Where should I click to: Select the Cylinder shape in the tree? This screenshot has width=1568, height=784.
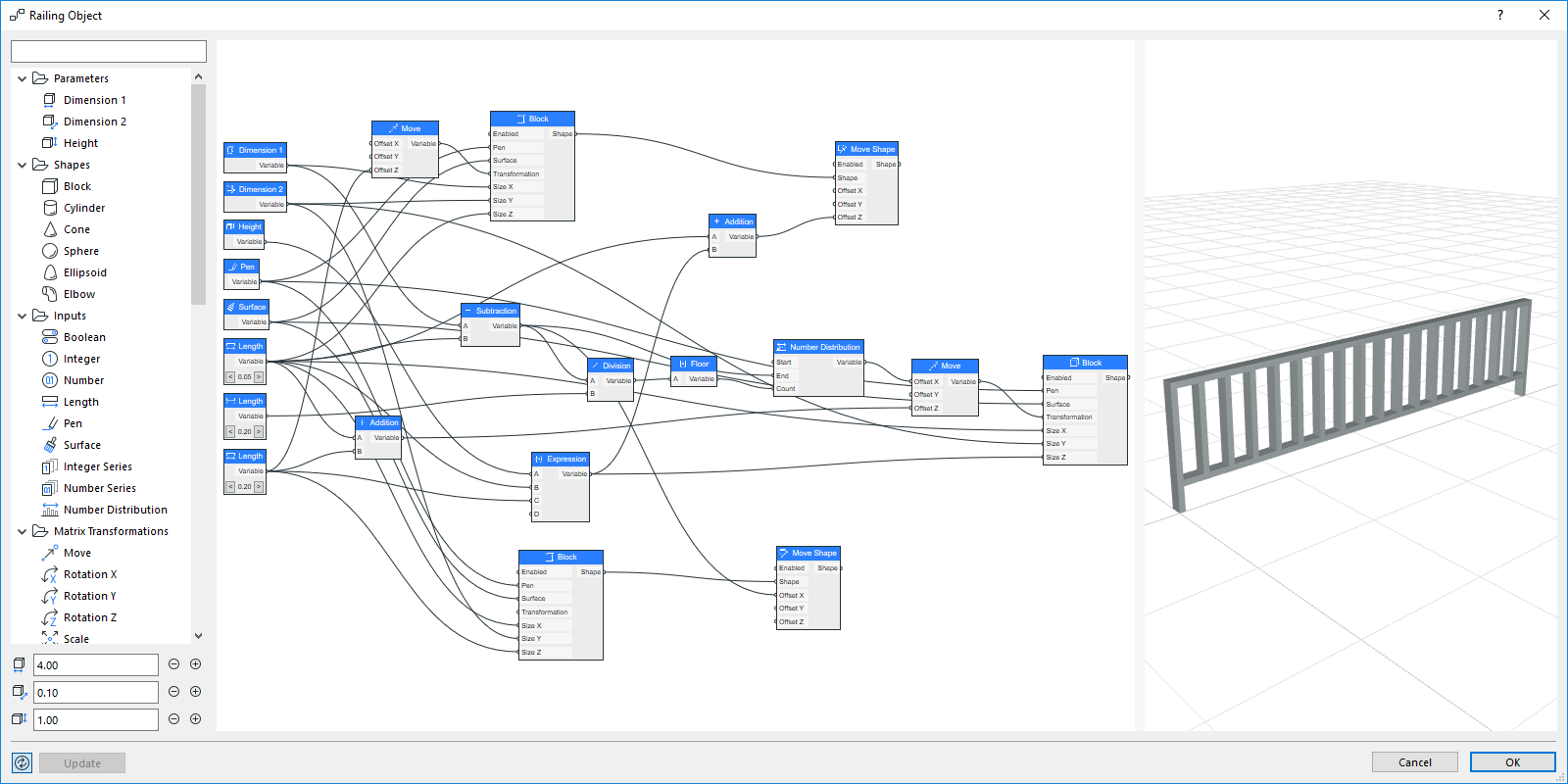(x=83, y=208)
